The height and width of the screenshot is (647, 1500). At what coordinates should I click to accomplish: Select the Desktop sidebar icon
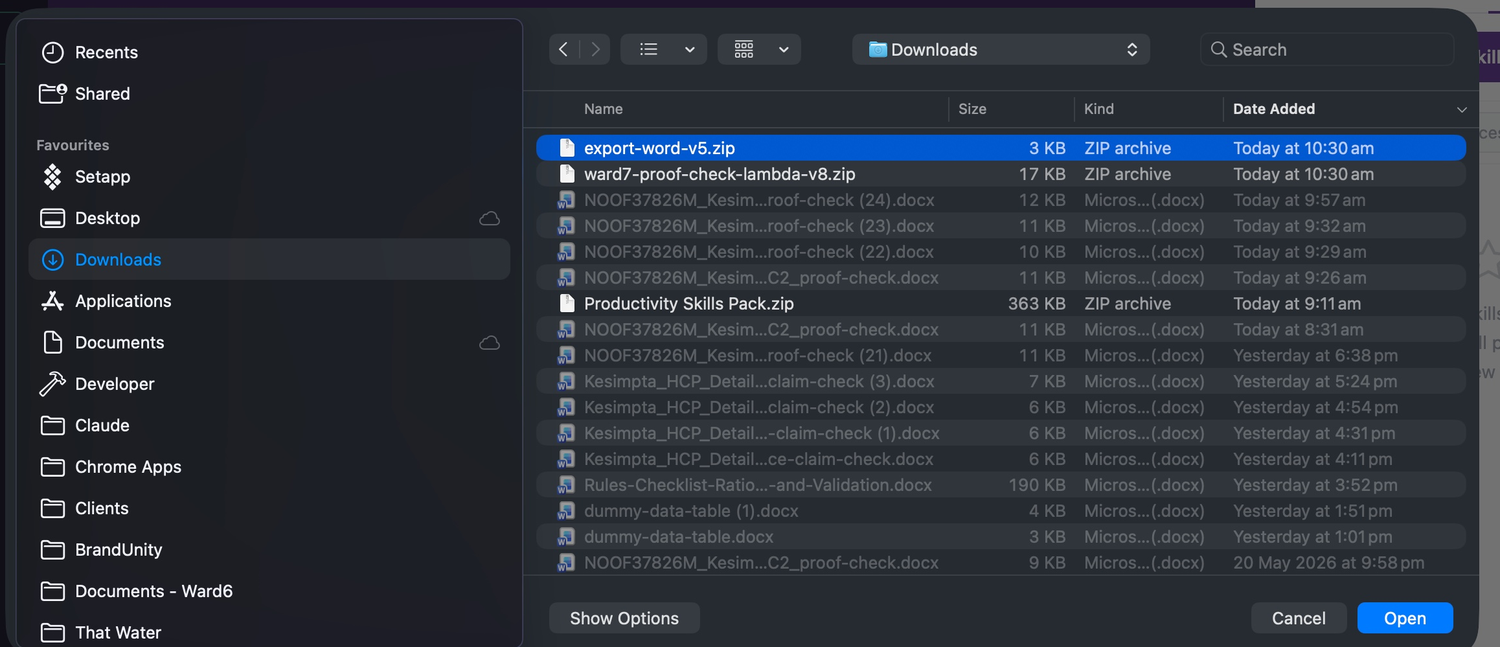tap(52, 218)
